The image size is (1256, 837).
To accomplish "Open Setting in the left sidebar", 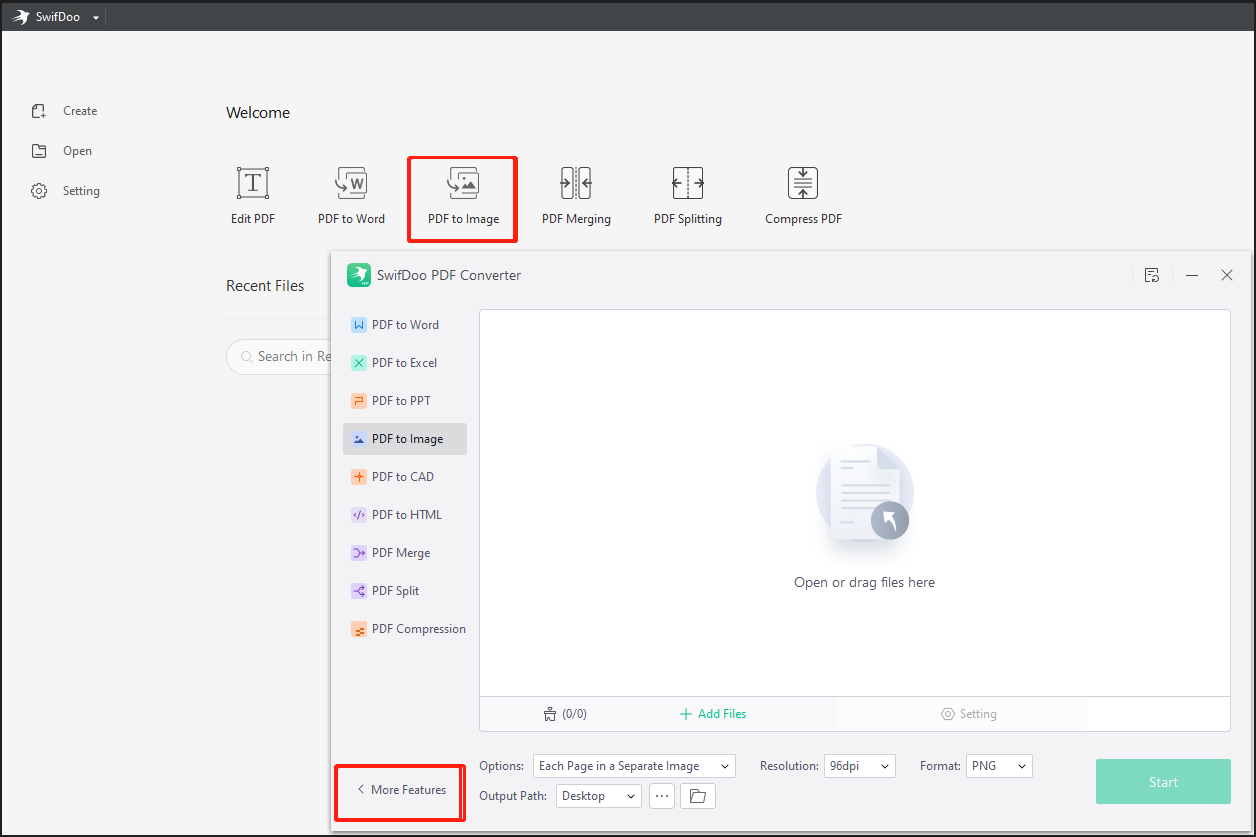I will [66, 191].
